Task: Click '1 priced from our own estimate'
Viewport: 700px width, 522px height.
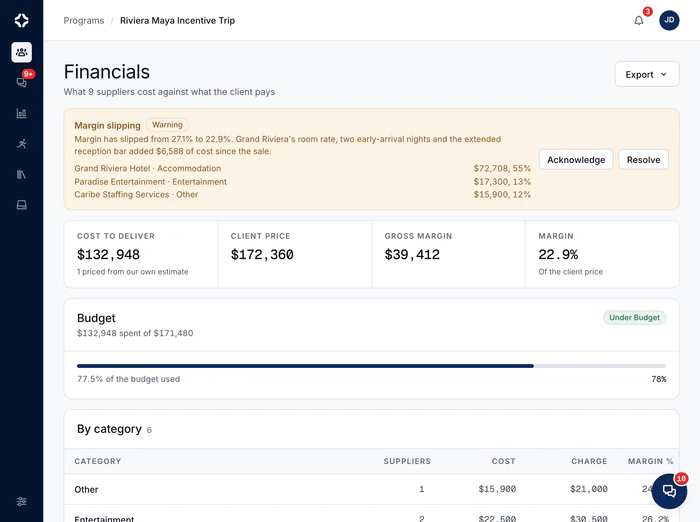Action: [x=133, y=271]
